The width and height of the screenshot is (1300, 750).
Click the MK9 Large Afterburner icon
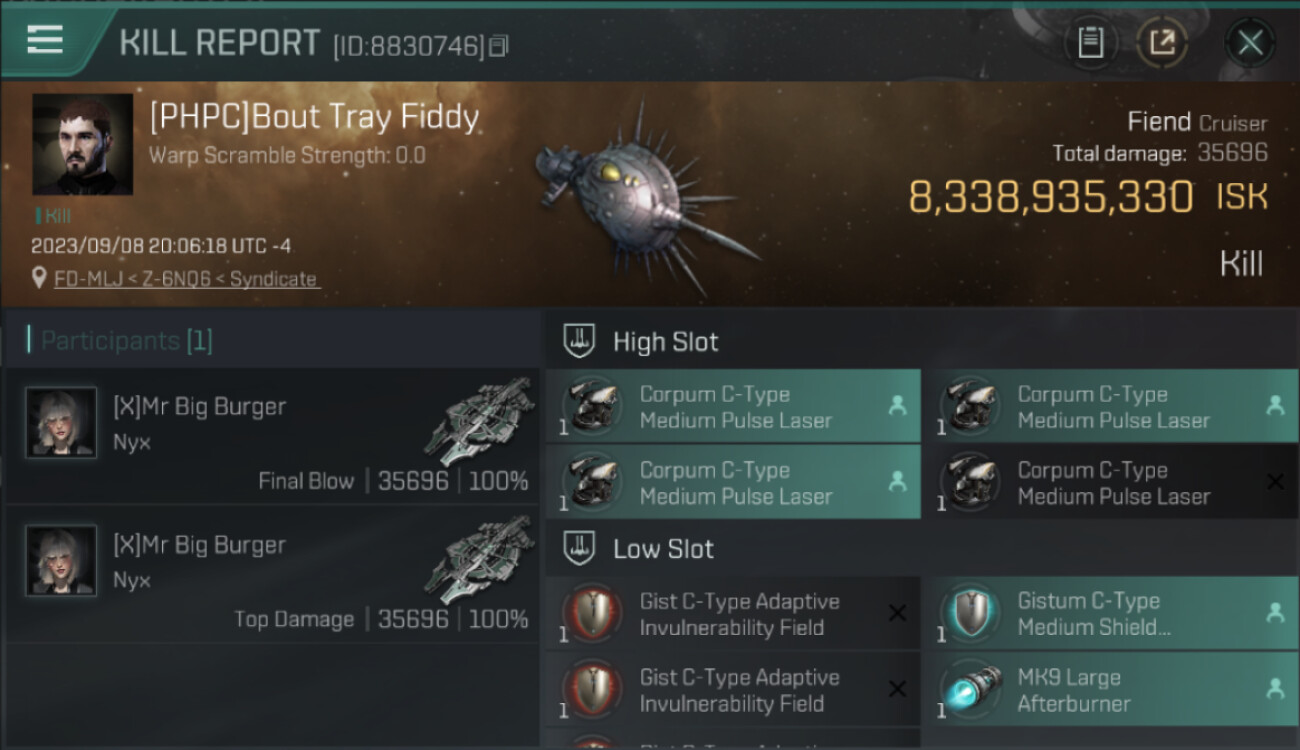click(970, 689)
